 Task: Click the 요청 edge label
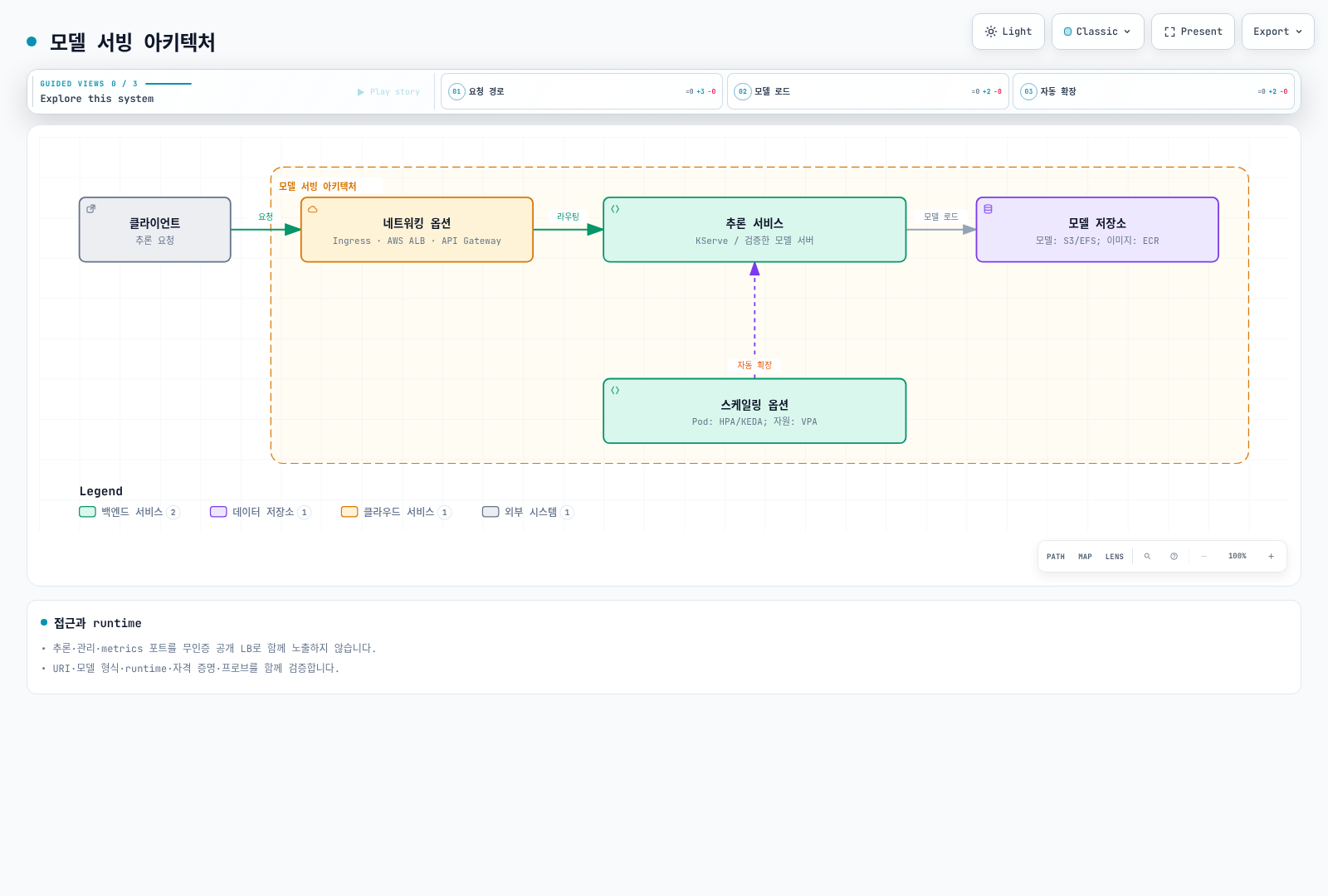266,217
